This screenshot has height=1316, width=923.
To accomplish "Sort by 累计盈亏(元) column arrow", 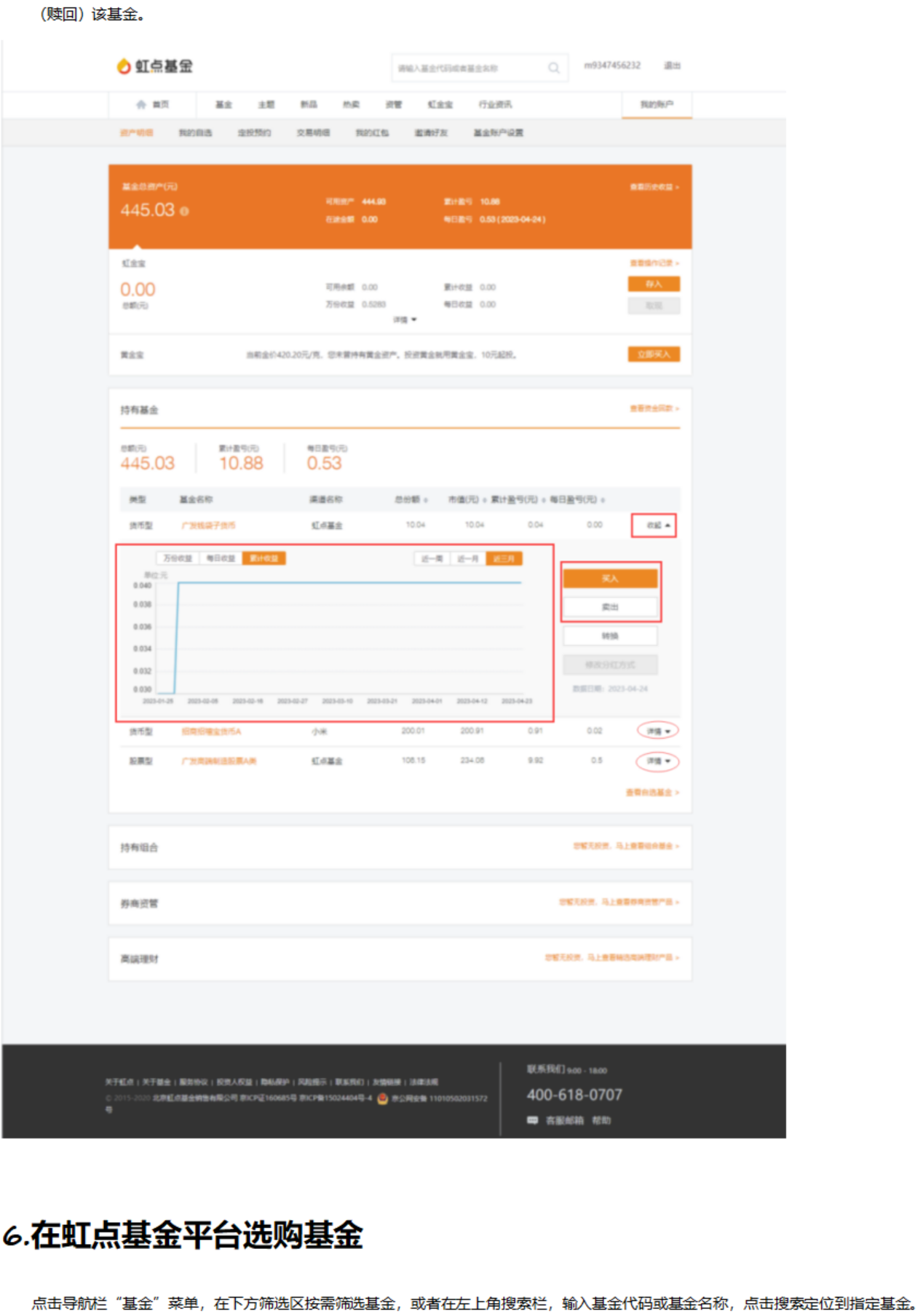I will 544,500.
